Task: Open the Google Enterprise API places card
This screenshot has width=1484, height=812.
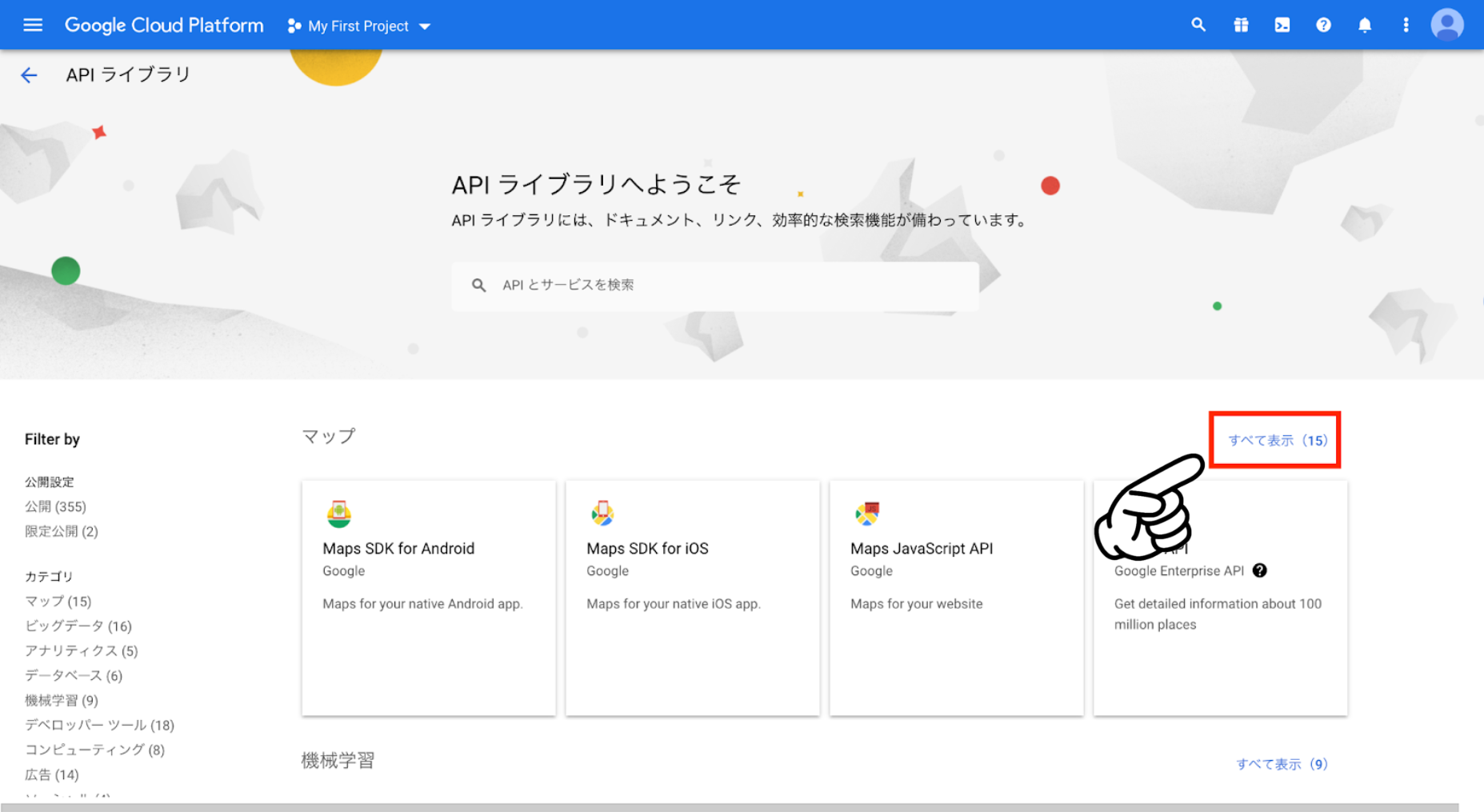Action: coord(1221,598)
